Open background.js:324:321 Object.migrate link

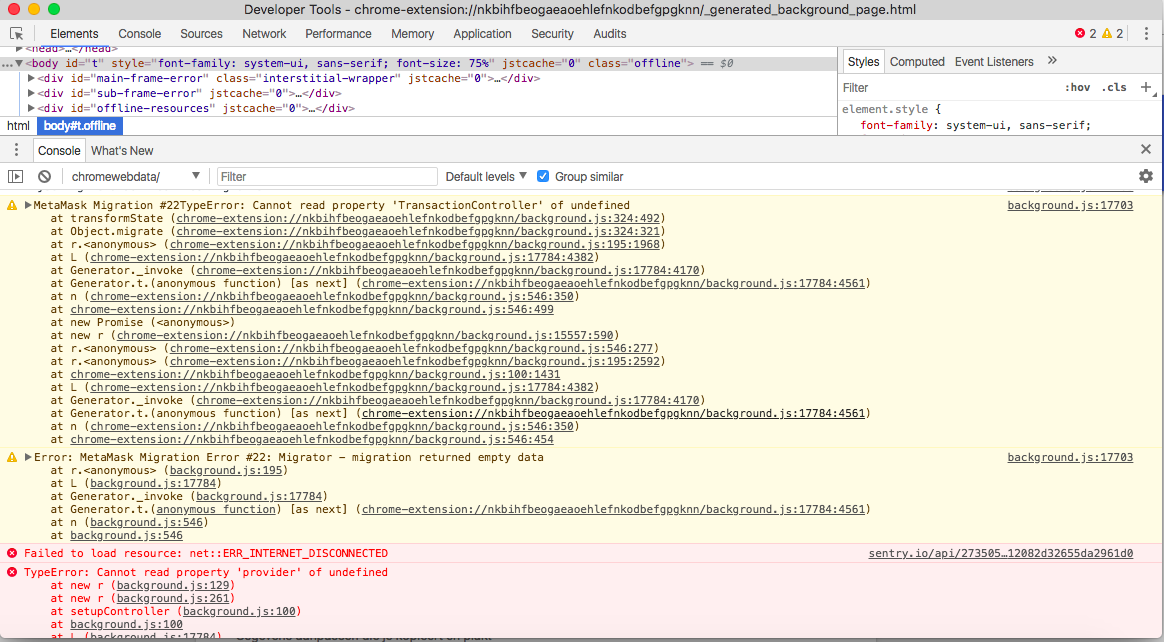[418, 232]
